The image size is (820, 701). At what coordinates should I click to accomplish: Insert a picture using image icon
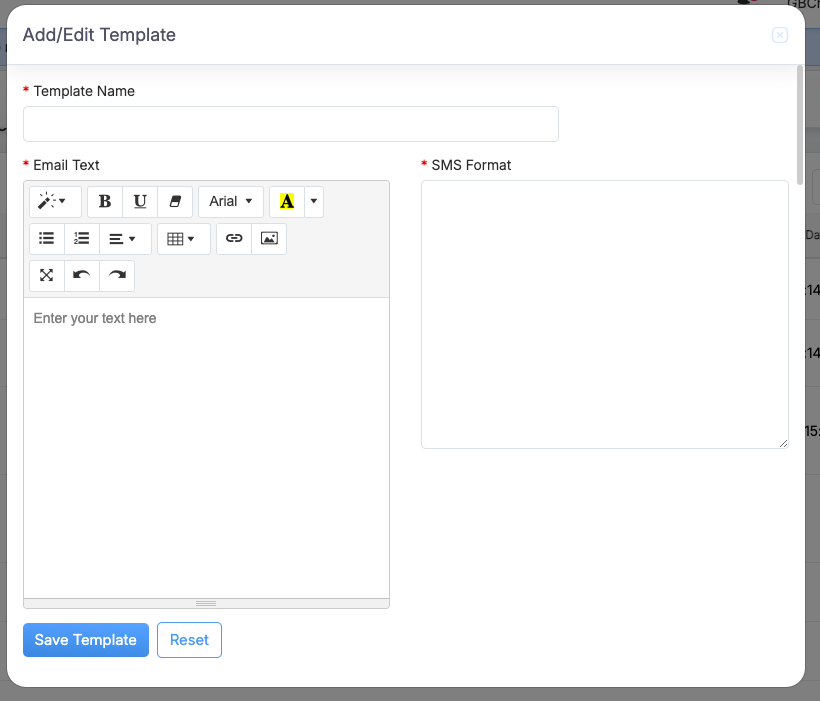coord(269,239)
